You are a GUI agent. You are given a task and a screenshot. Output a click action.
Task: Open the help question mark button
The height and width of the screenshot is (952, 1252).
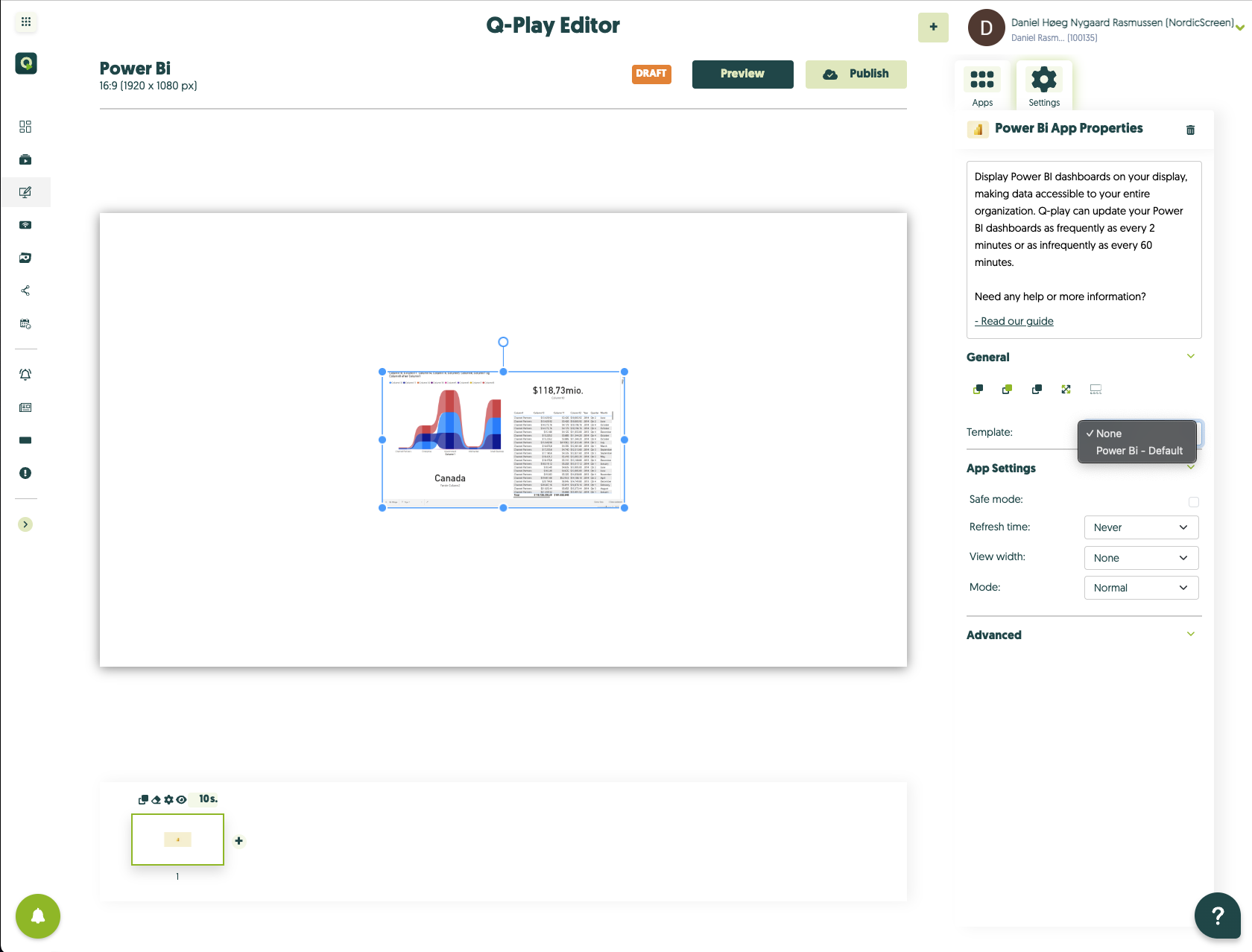1218,915
